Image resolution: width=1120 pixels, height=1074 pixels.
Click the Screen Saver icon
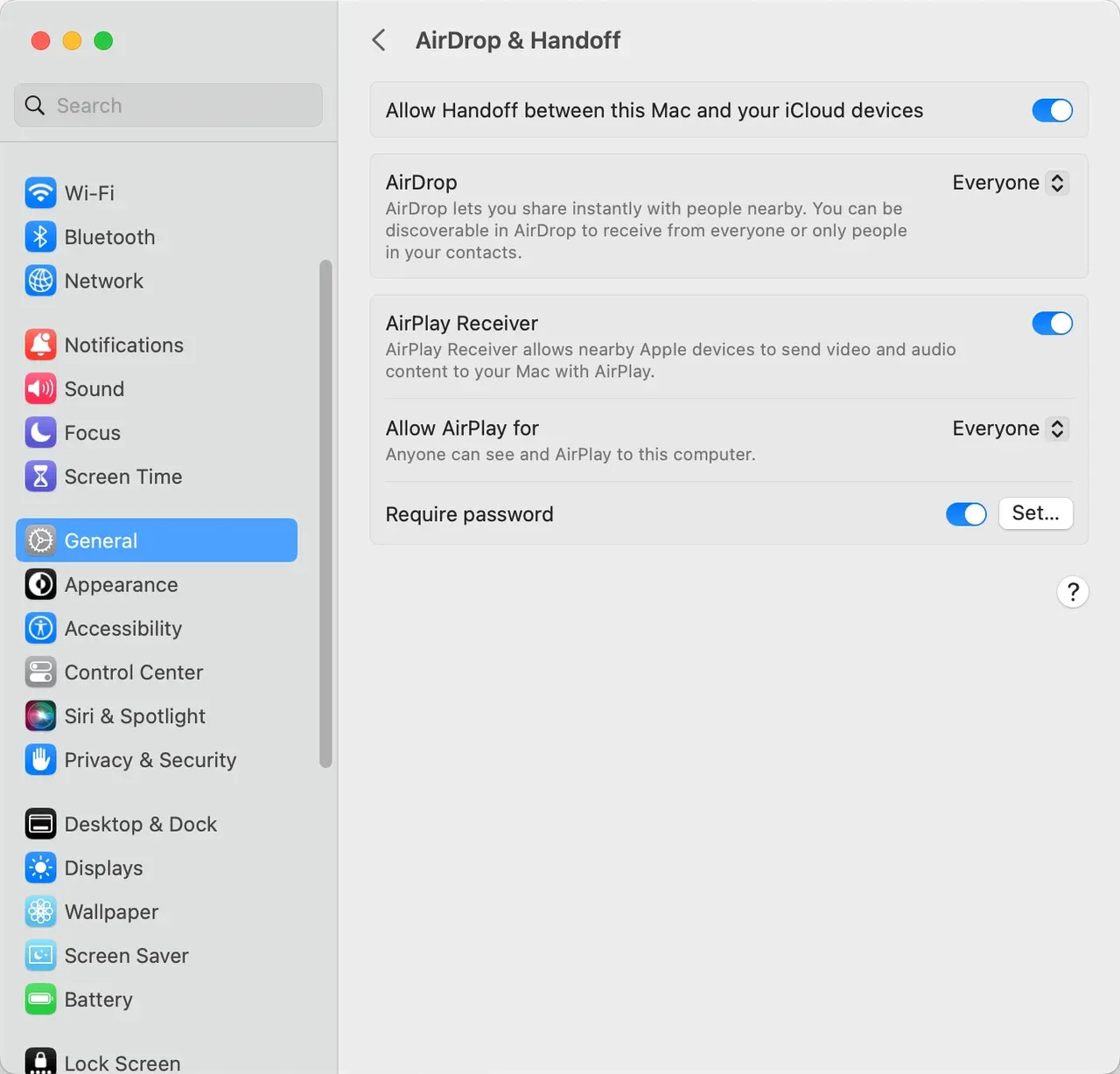coord(40,955)
